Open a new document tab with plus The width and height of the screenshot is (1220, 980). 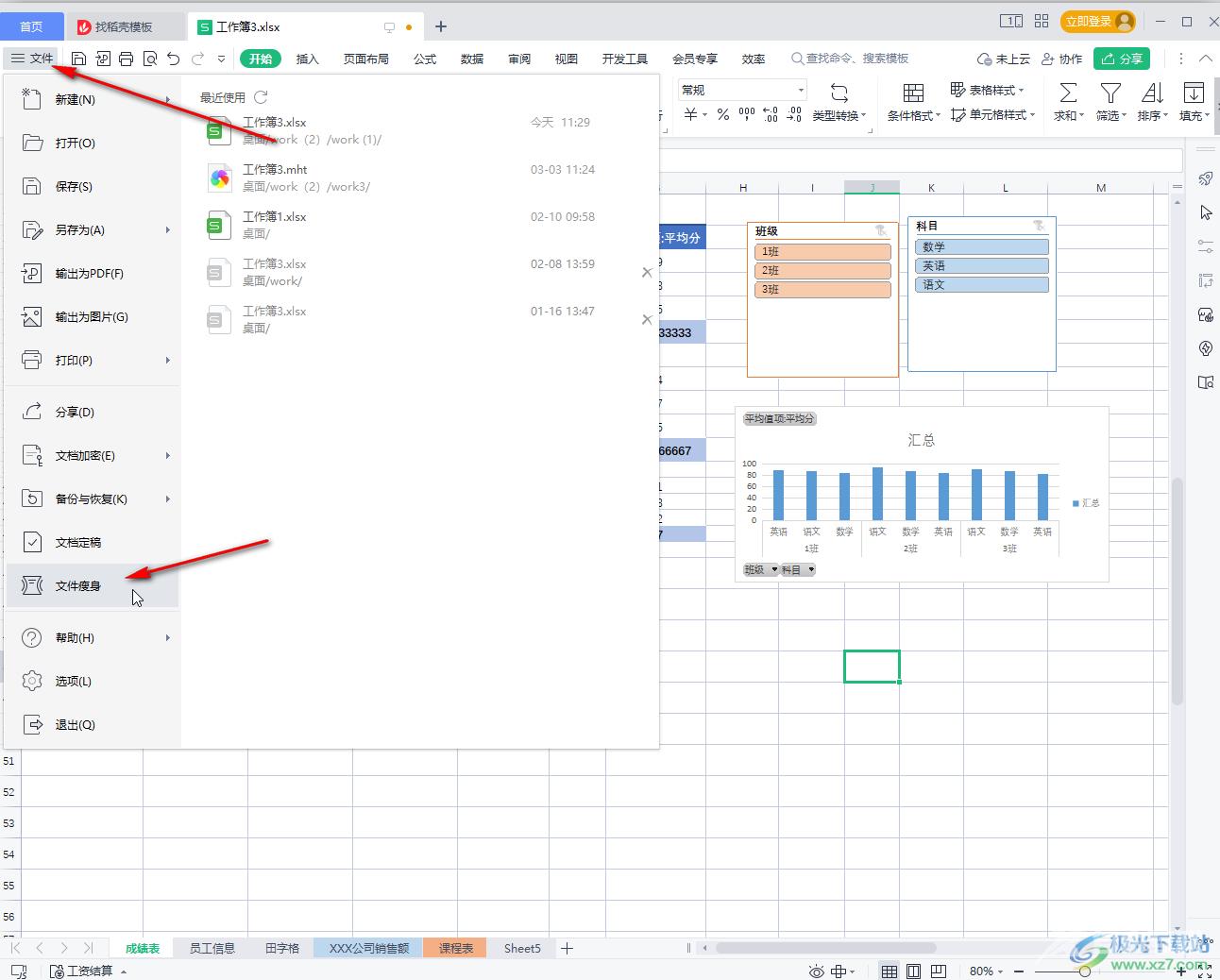[441, 26]
